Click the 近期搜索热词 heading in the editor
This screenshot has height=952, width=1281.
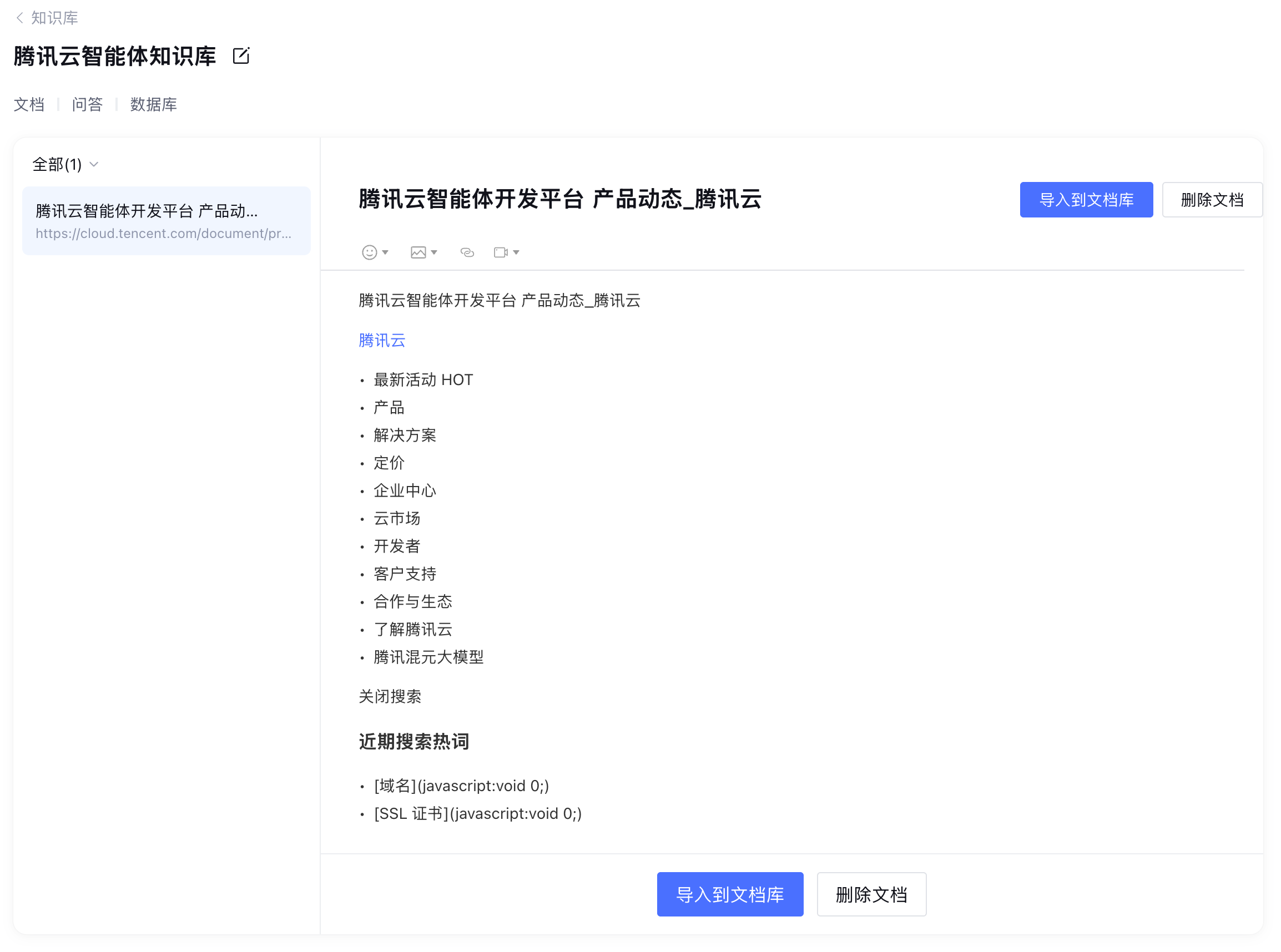pyautogui.click(x=414, y=742)
